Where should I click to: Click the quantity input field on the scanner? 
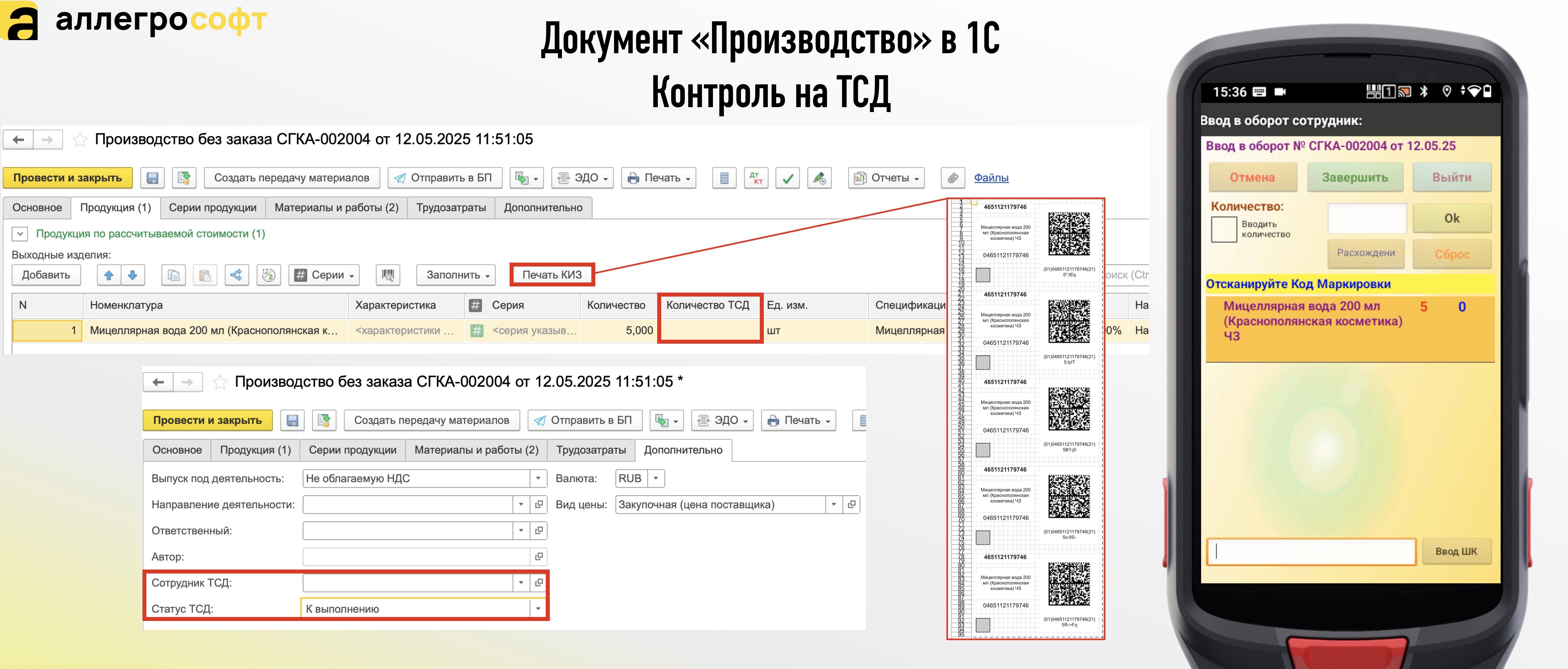(x=1366, y=218)
